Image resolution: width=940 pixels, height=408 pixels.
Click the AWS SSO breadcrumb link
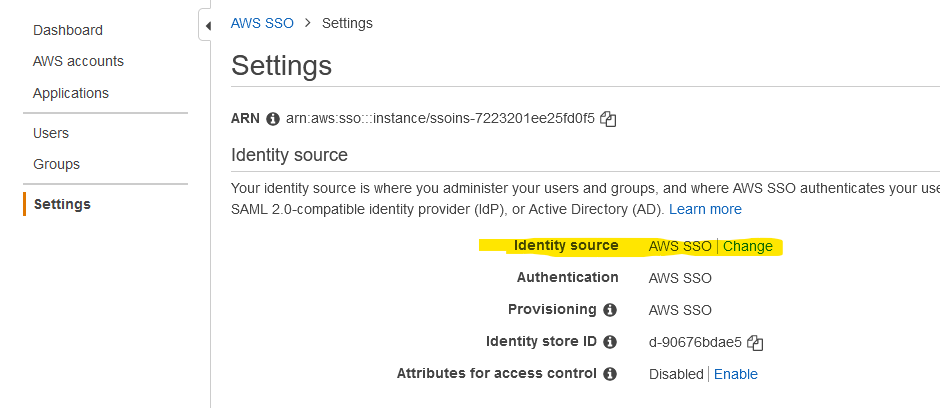coord(263,23)
